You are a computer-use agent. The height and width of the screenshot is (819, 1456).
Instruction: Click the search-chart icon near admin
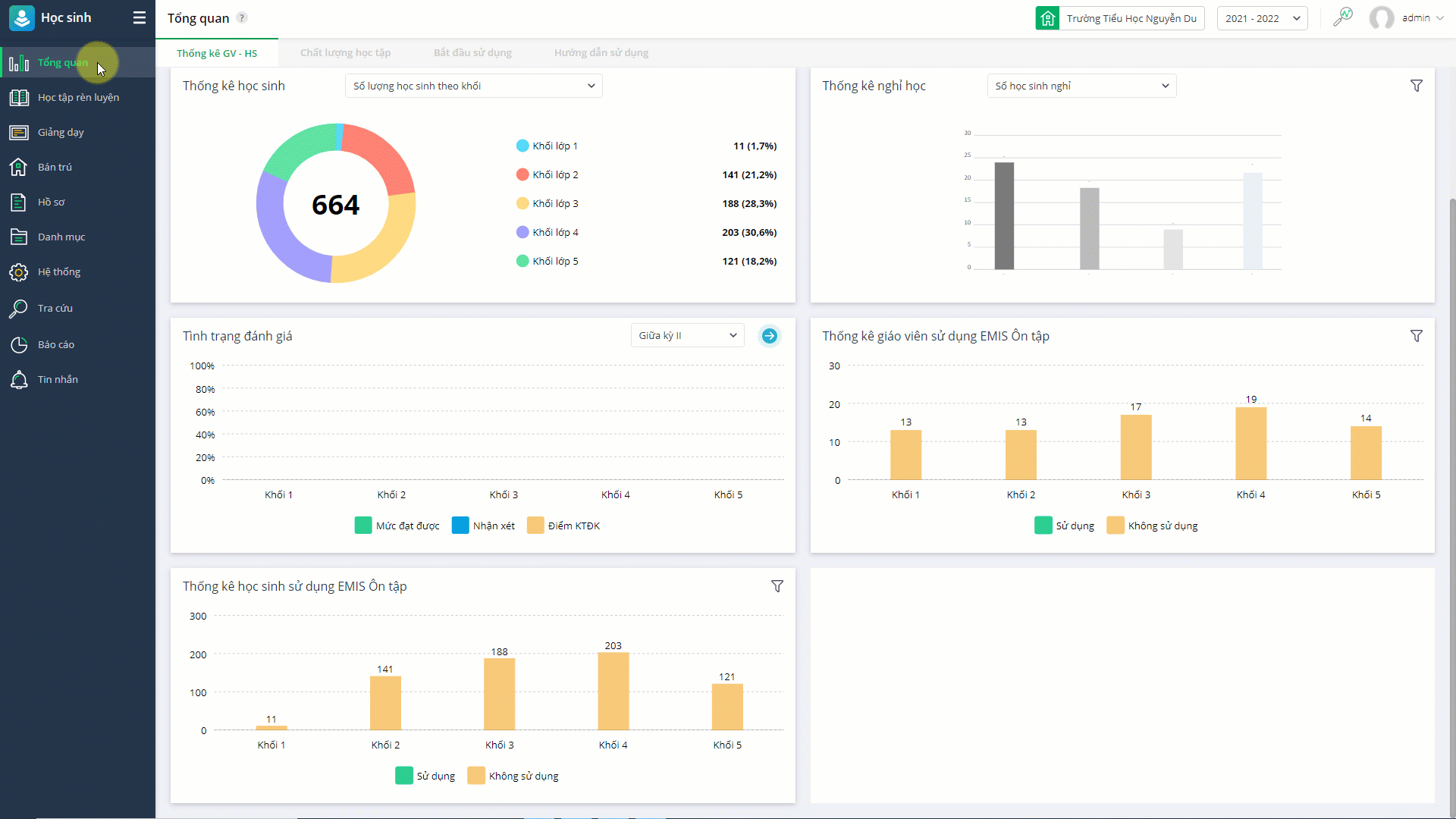tap(1342, 17)
